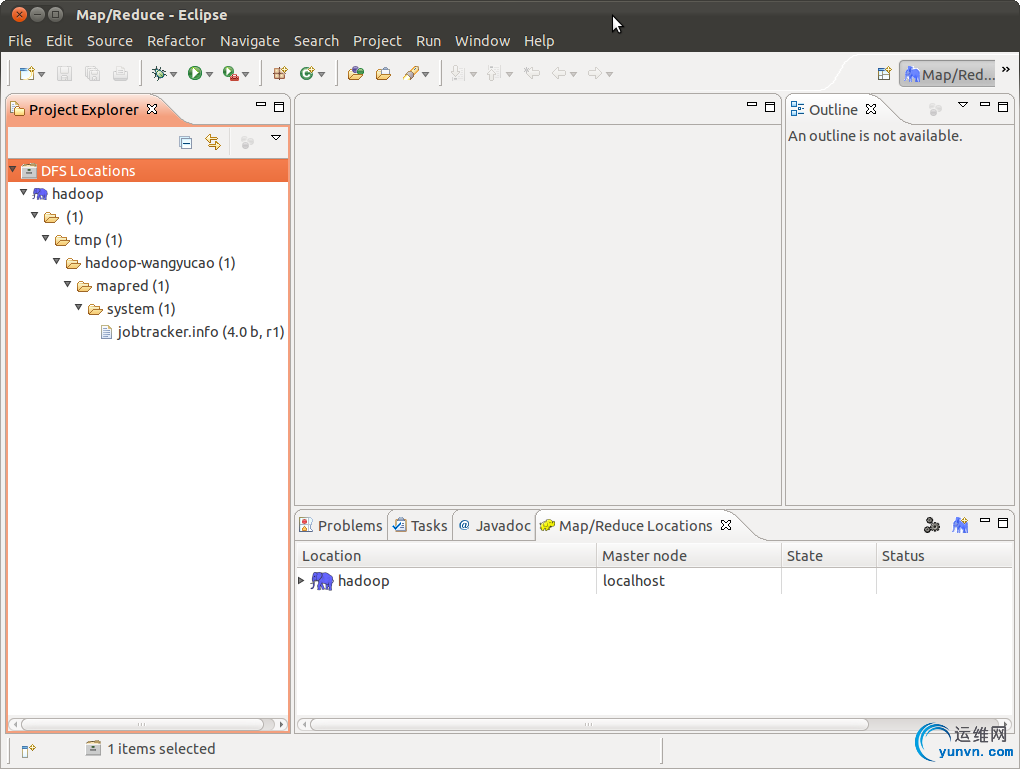Click the Project Explorer horizontal scrollbar
The image size is (1020, 769).
pos(148,724)
